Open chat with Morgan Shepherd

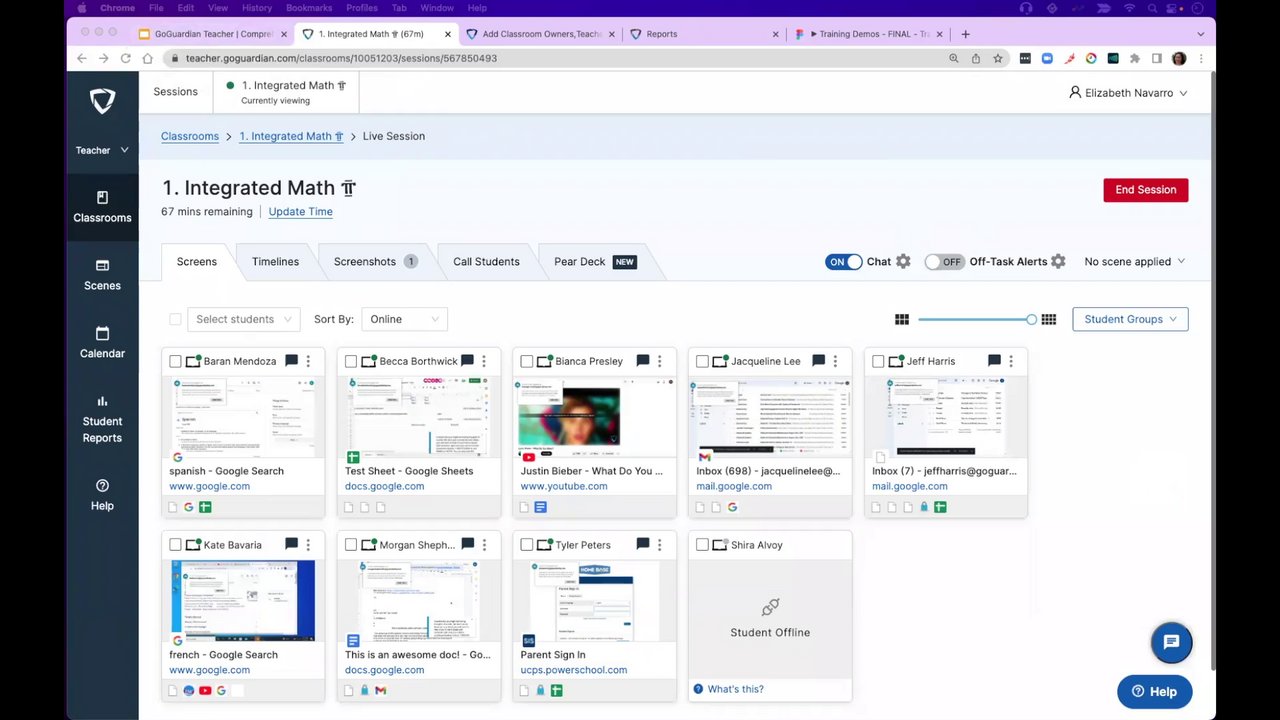[x=467, y=545]
